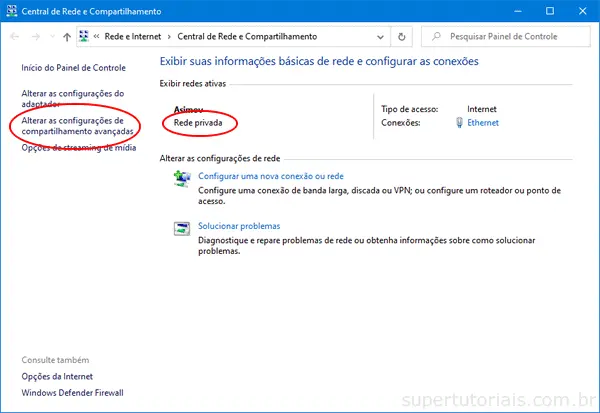Open the recent locations dropdown arrow
600x413 pixels.
51,37
